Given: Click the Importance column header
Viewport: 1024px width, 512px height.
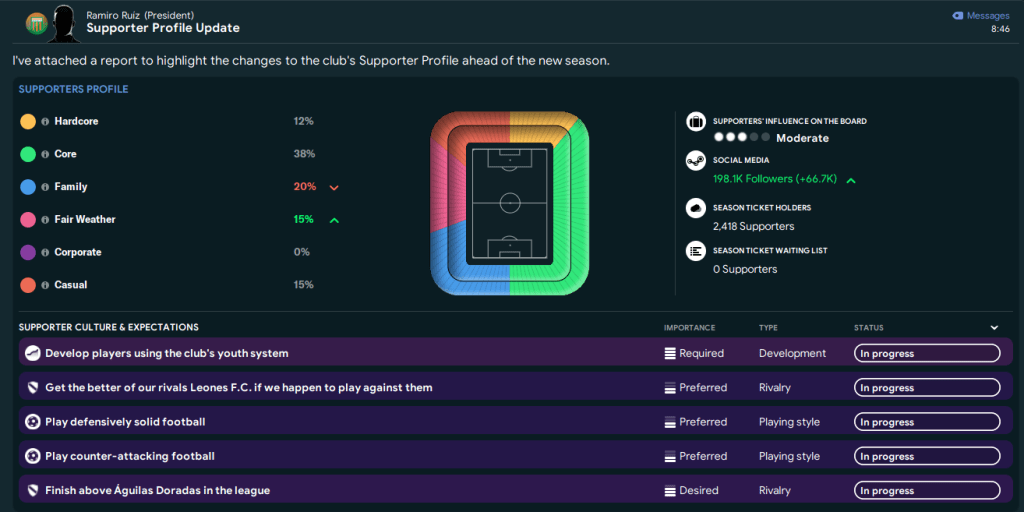Looking at the screenshot, I should pyautogui.click(x=689, y=327).
